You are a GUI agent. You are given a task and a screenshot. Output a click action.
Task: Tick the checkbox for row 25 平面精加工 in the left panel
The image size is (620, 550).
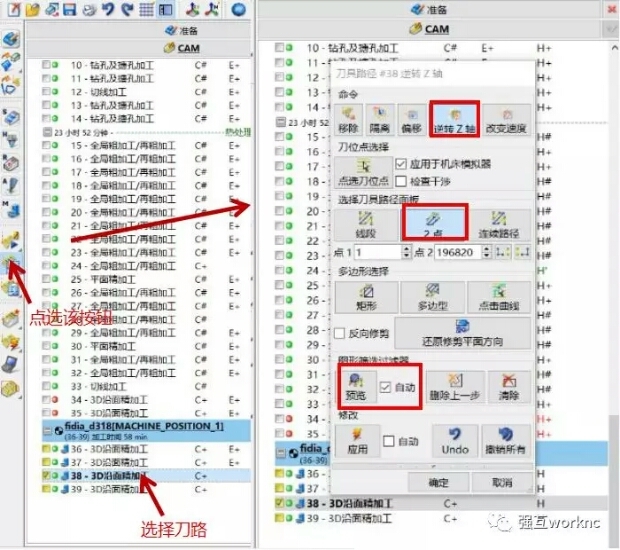46,279
